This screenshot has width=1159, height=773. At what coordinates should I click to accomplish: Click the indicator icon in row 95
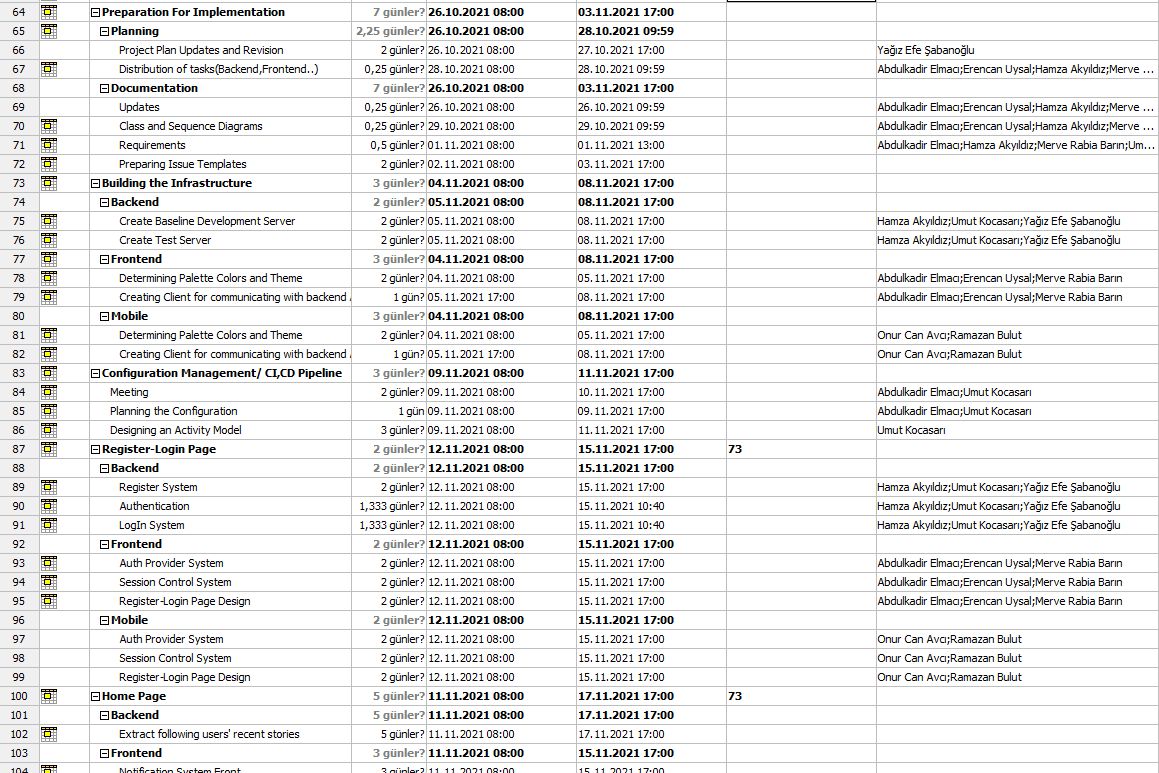click(49, 601)
